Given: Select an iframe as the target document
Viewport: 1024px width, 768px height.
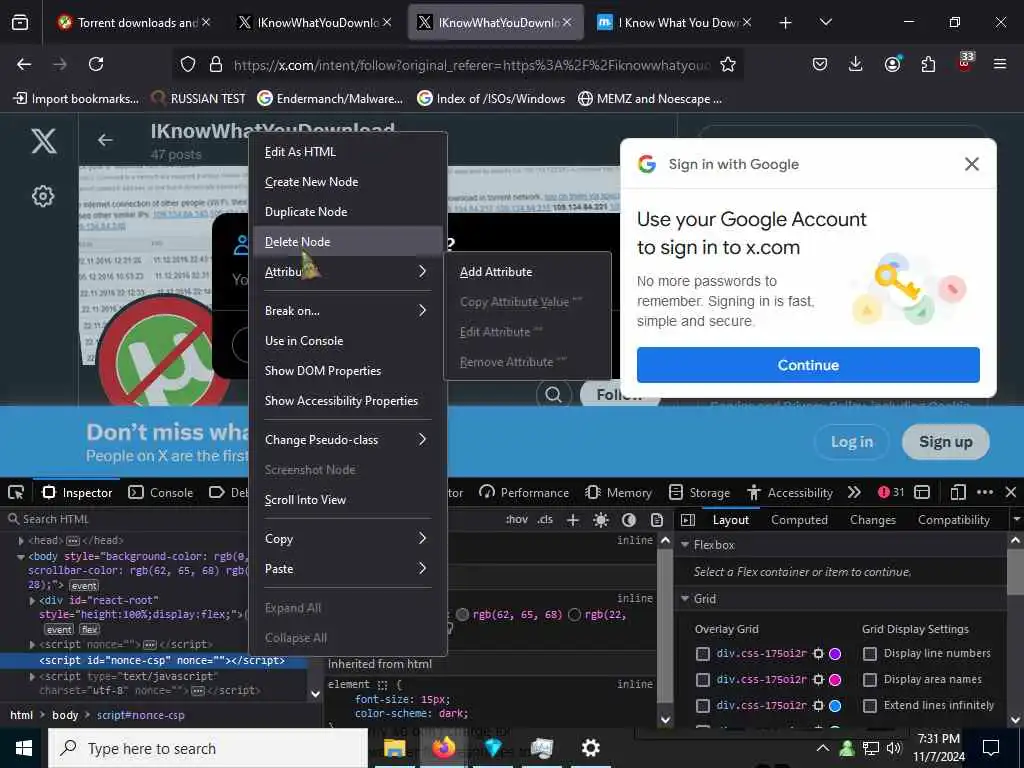Looking at the screenshot, I should (x=922, y=492).
